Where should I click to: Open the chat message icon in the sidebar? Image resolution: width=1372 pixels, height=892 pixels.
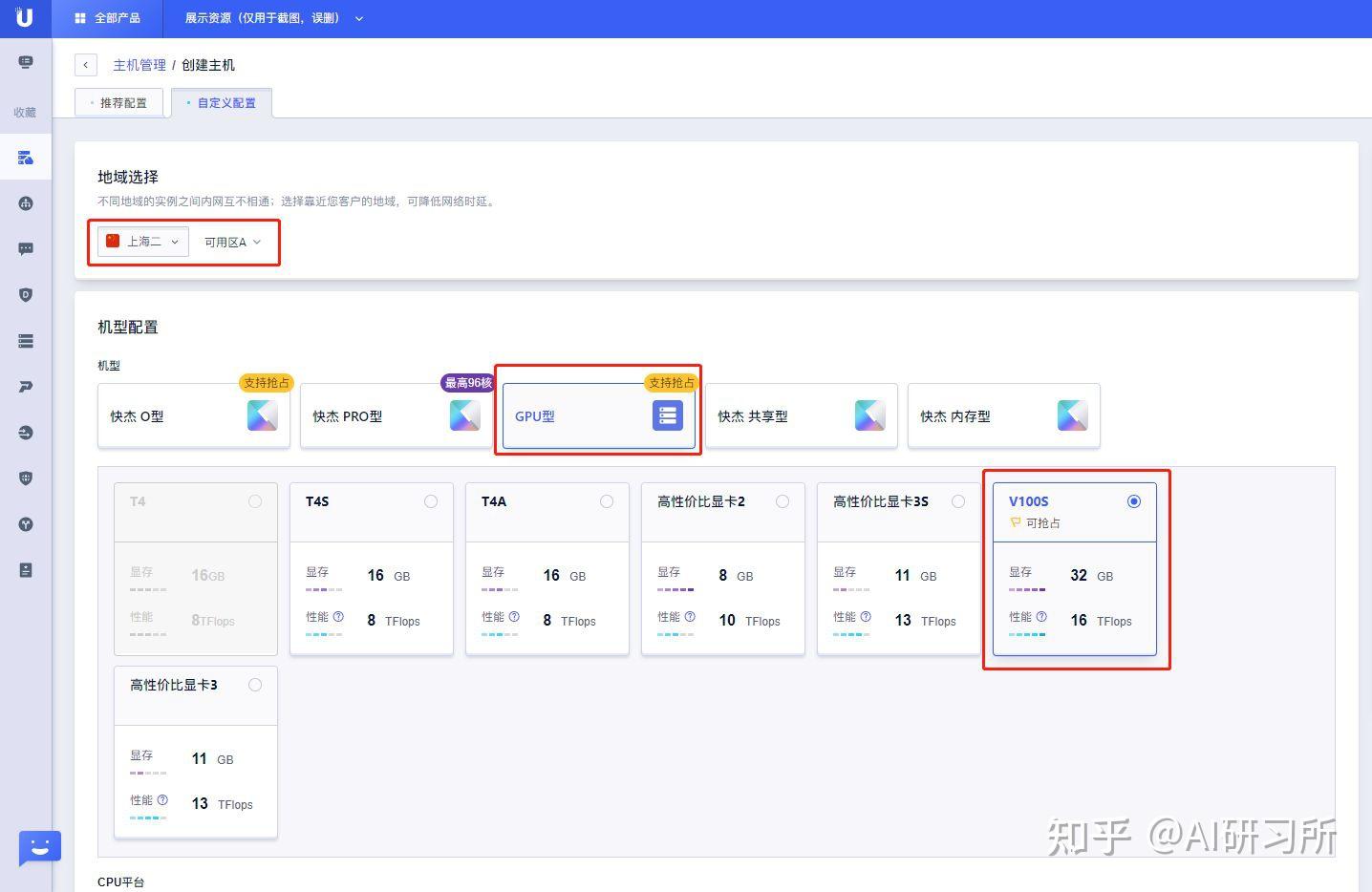coord(25,248)
